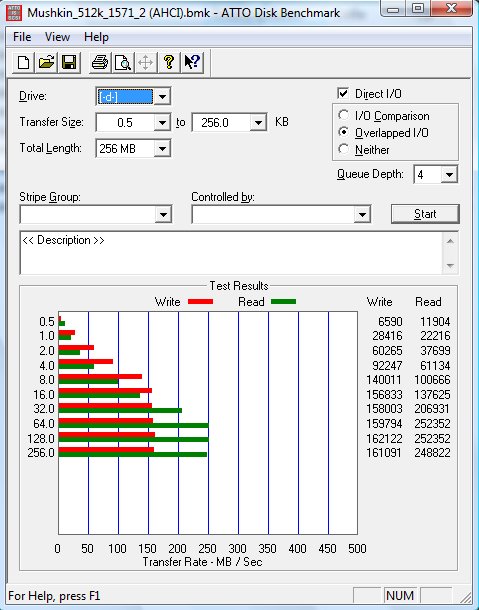Click the read value 248822
The height and width of the screenshot is (610, 479).
coord(432,453)
